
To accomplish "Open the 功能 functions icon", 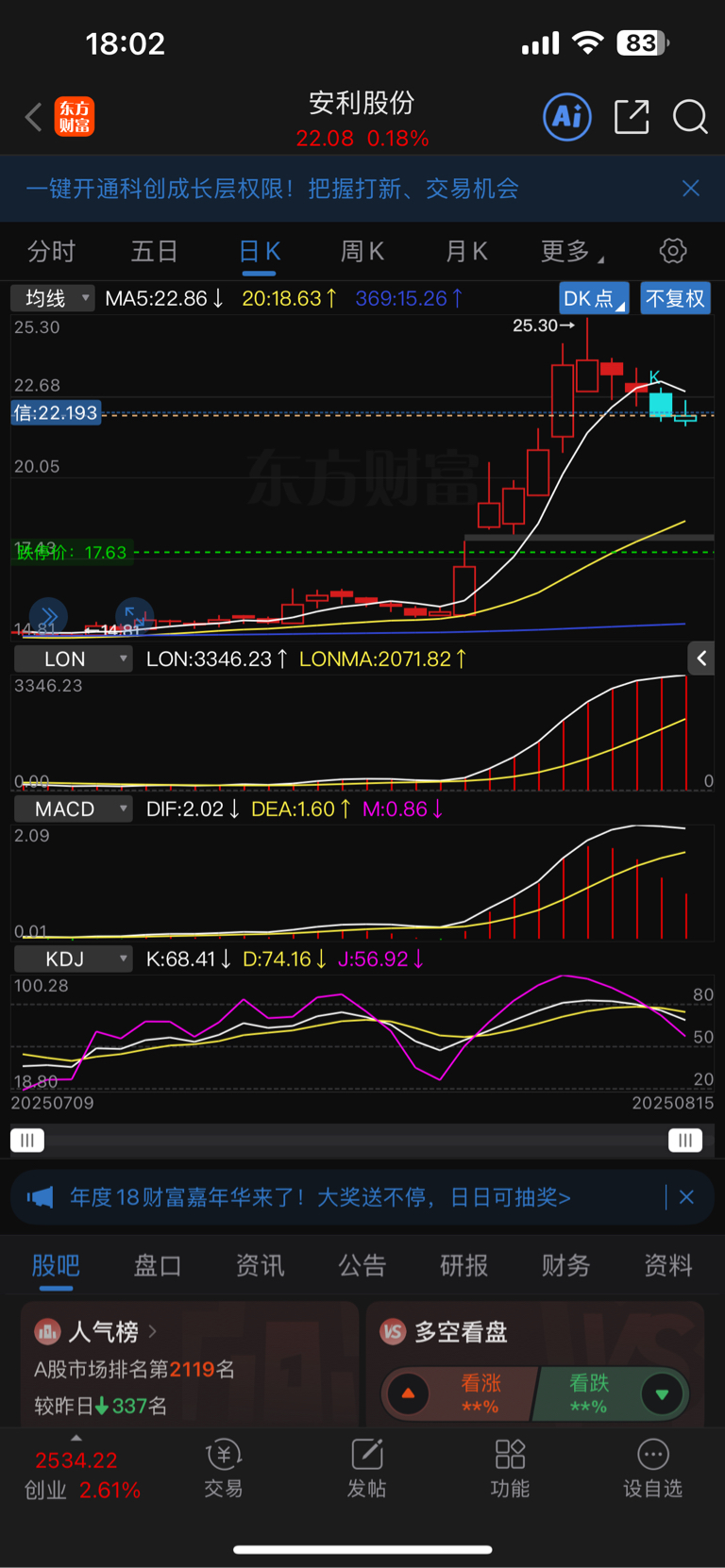I will 510,1469.
